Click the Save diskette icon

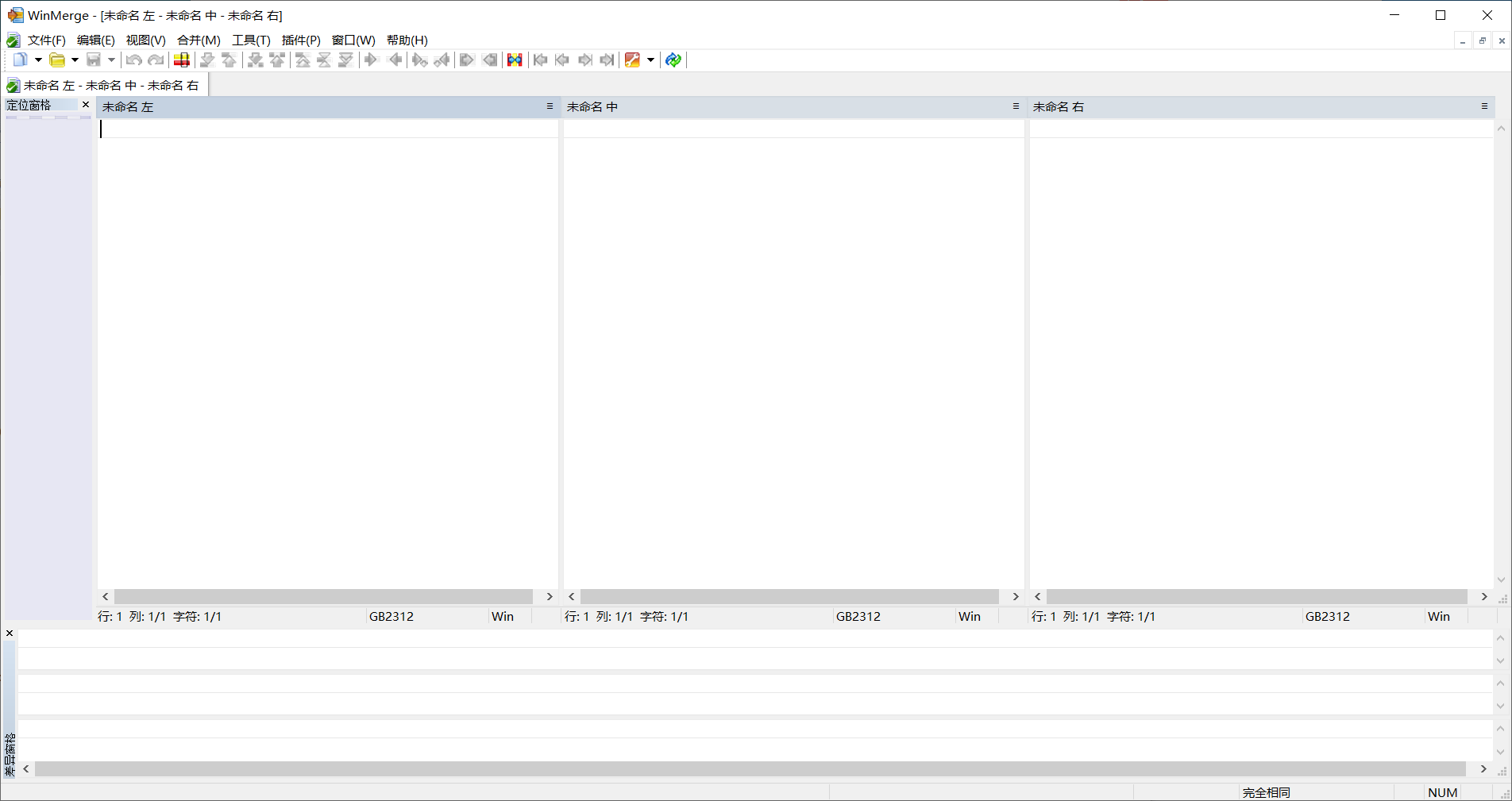tap(94, 60)
